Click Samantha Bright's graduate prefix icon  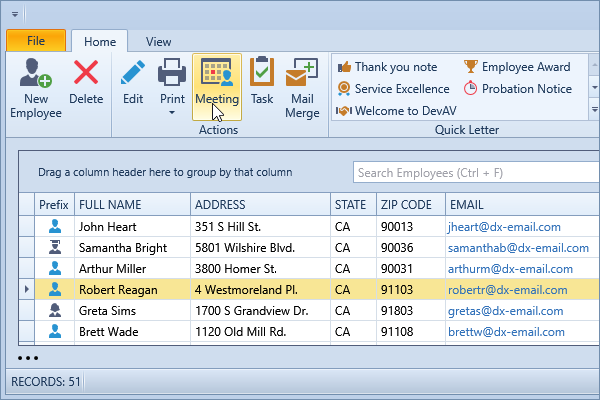[x=55, y=247]
